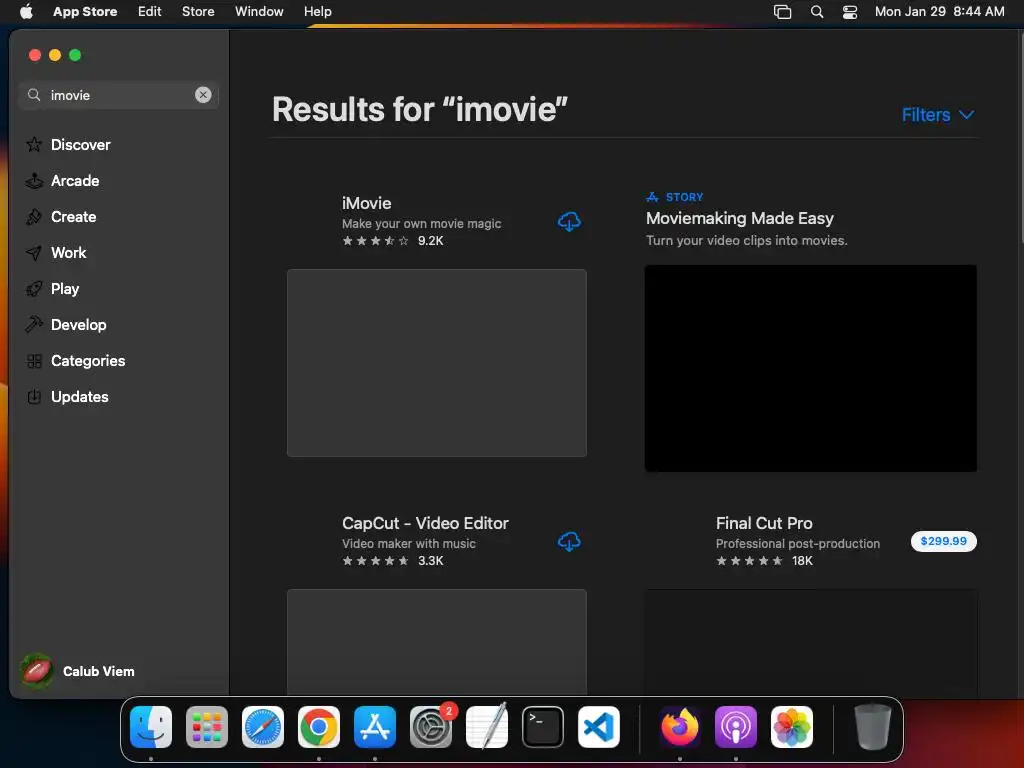Viewport: 1024px width, 768px height.
Task: Clear the imovie search text
Action: coord(203,95)
